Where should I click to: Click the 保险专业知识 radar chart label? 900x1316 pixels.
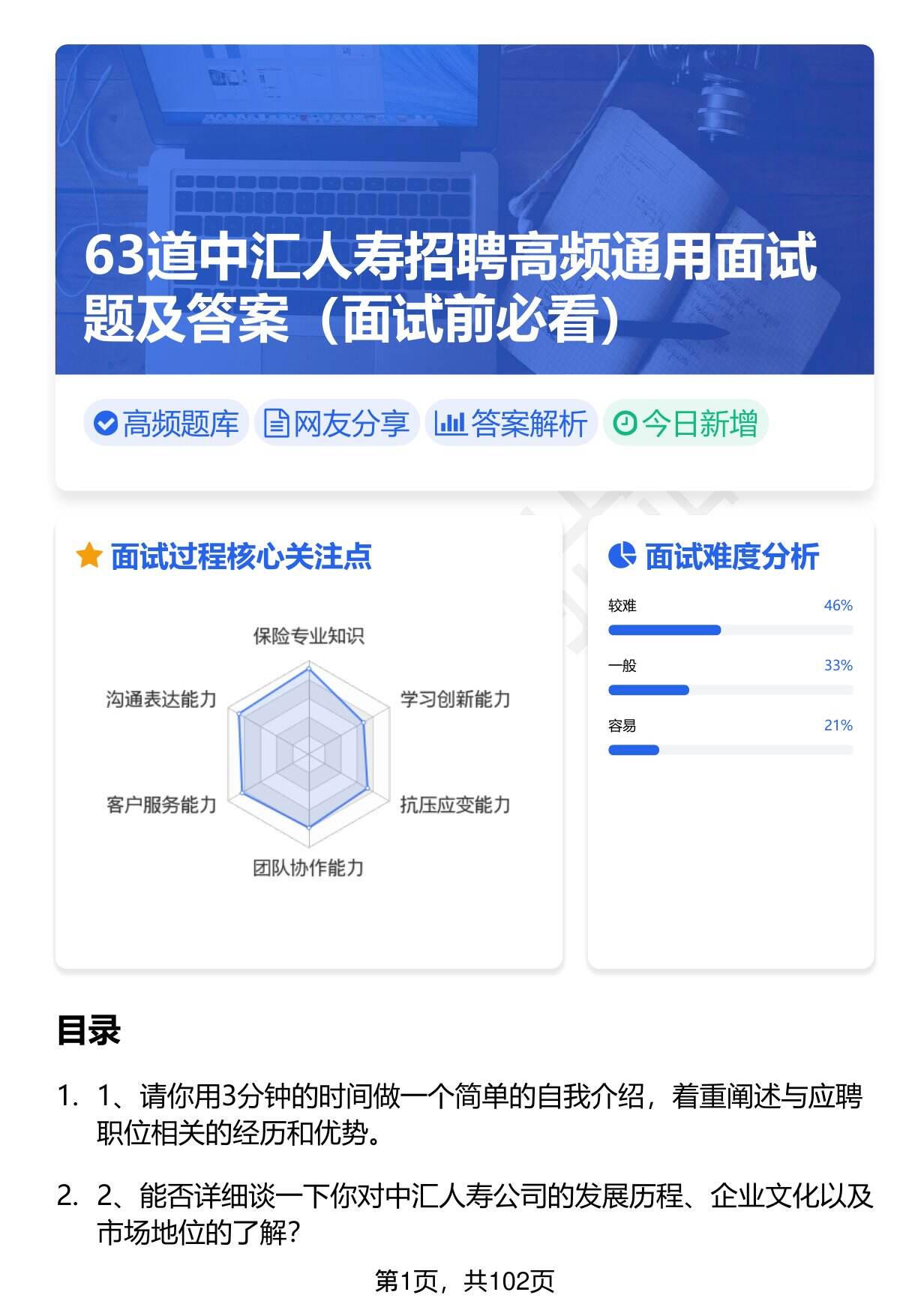[308, 637]
